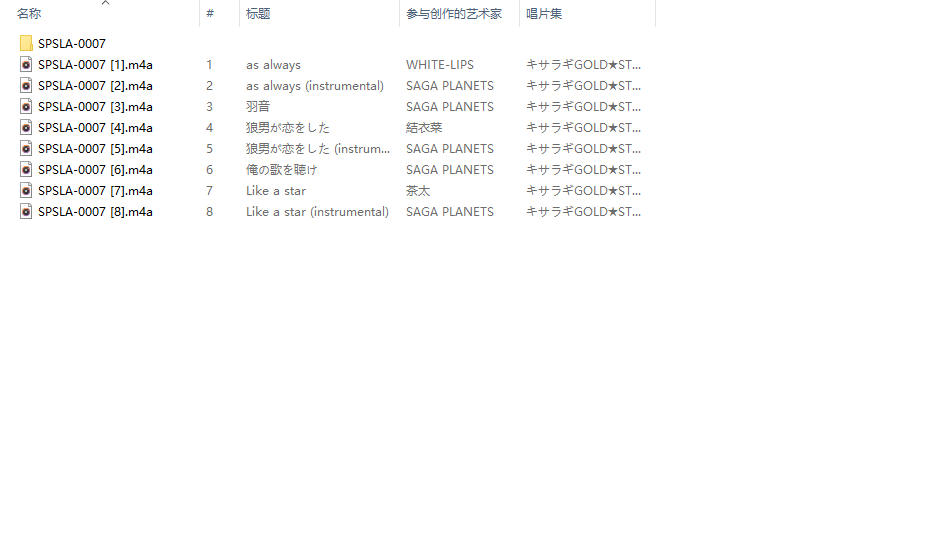Click SAGA PLANETS artist in track 6 row

[450, 170]
